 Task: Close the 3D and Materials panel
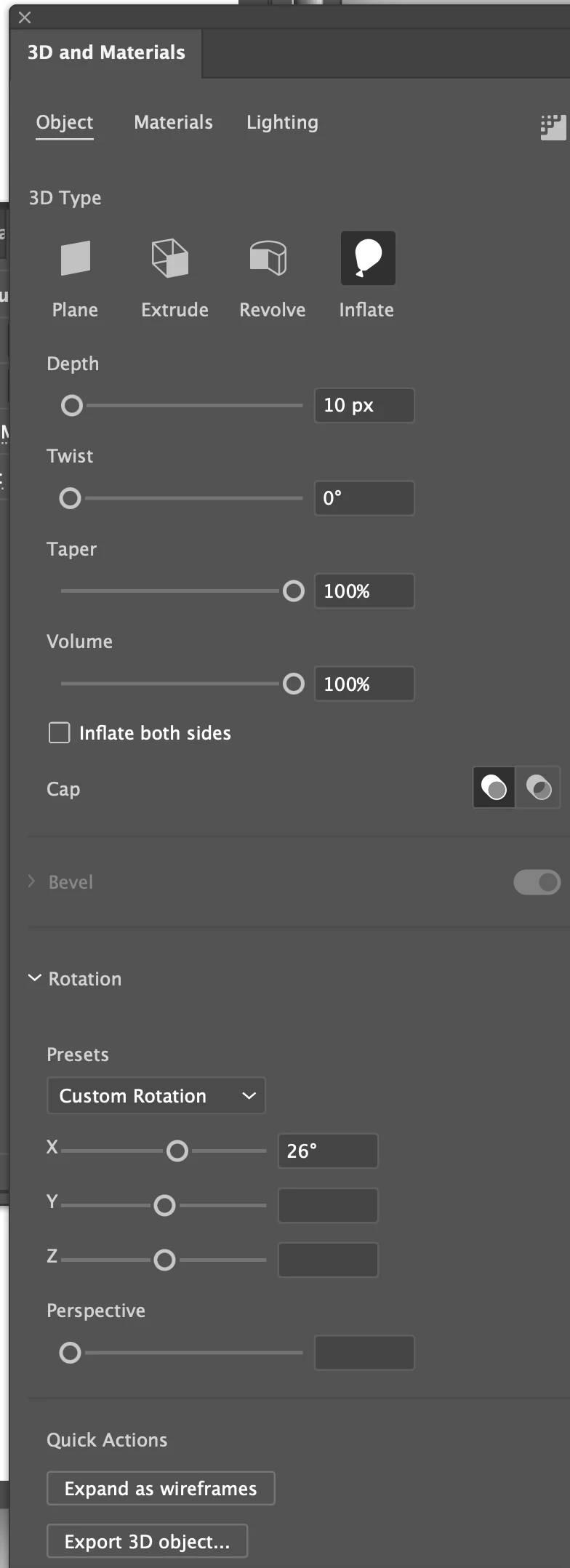coord(25,17)
